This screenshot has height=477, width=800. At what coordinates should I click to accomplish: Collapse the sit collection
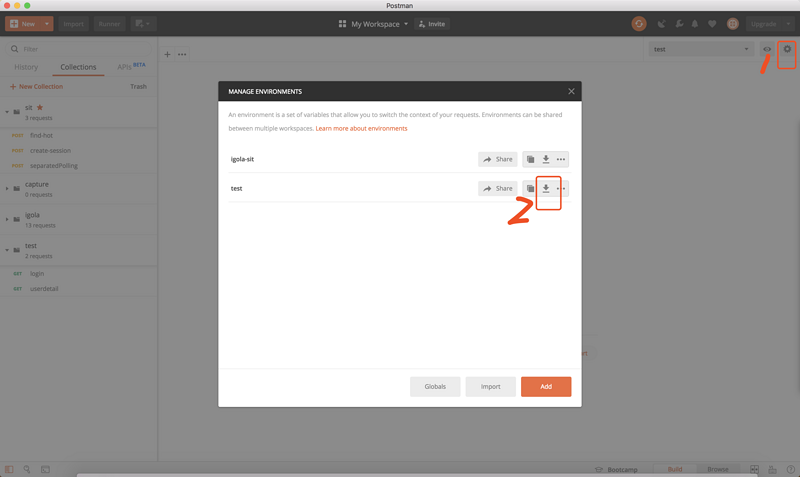pyautogui.click(x=7, y=111)
